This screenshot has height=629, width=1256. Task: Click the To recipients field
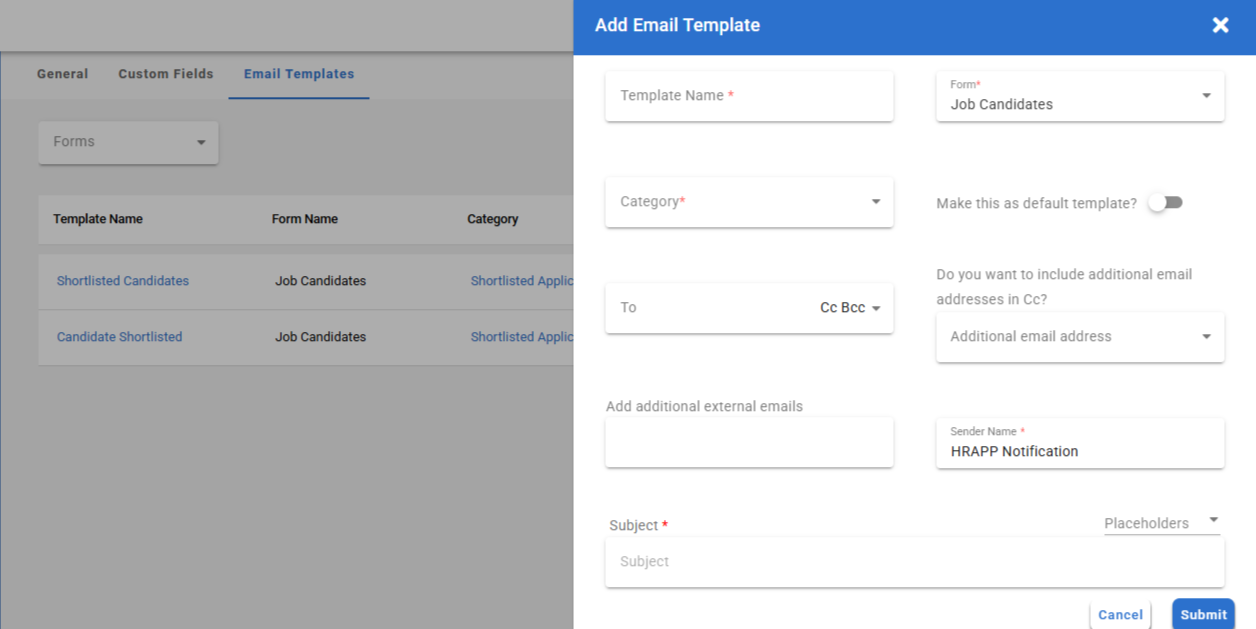point(708,308)
